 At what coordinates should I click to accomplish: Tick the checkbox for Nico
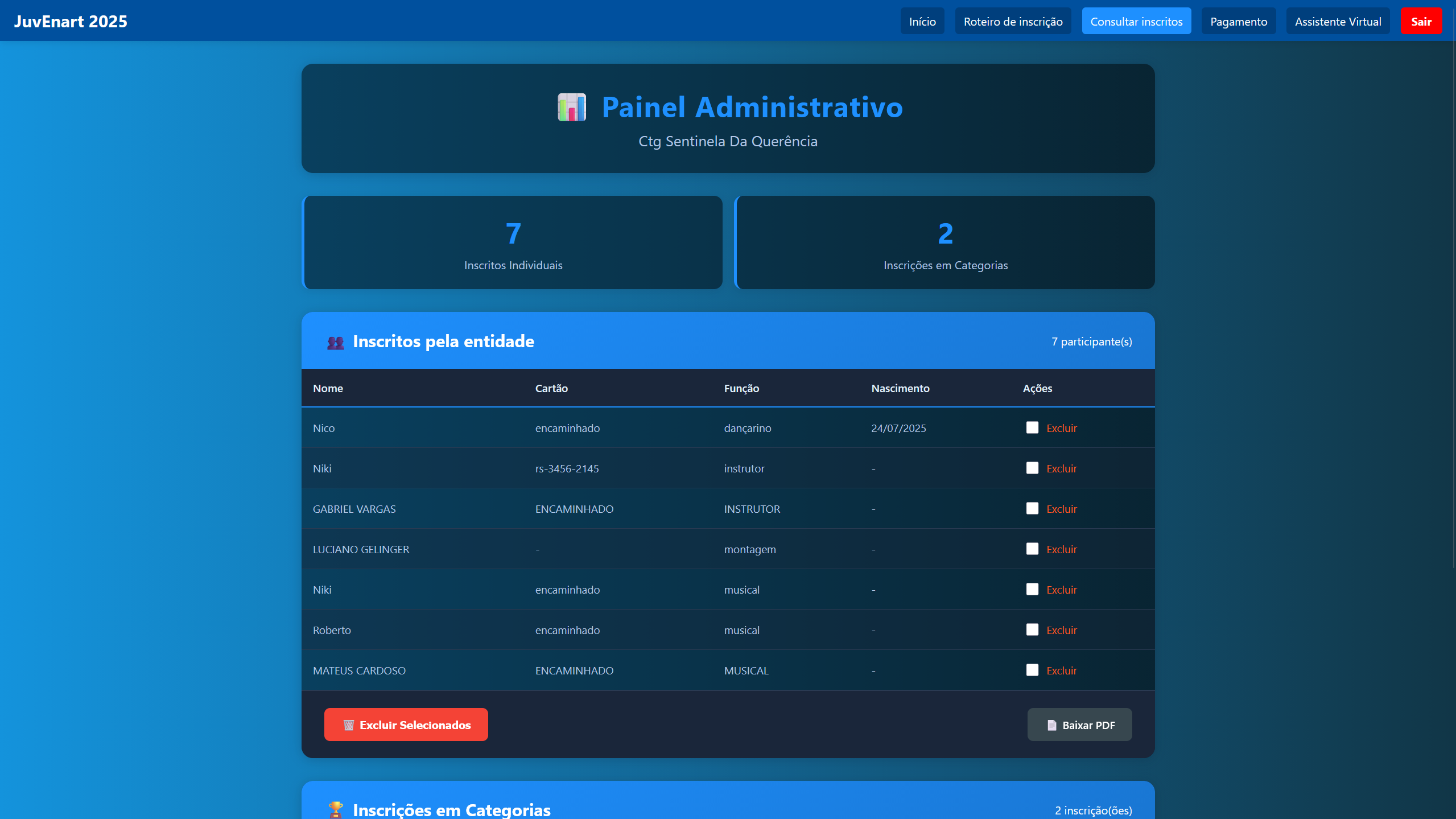(1032, 427)
